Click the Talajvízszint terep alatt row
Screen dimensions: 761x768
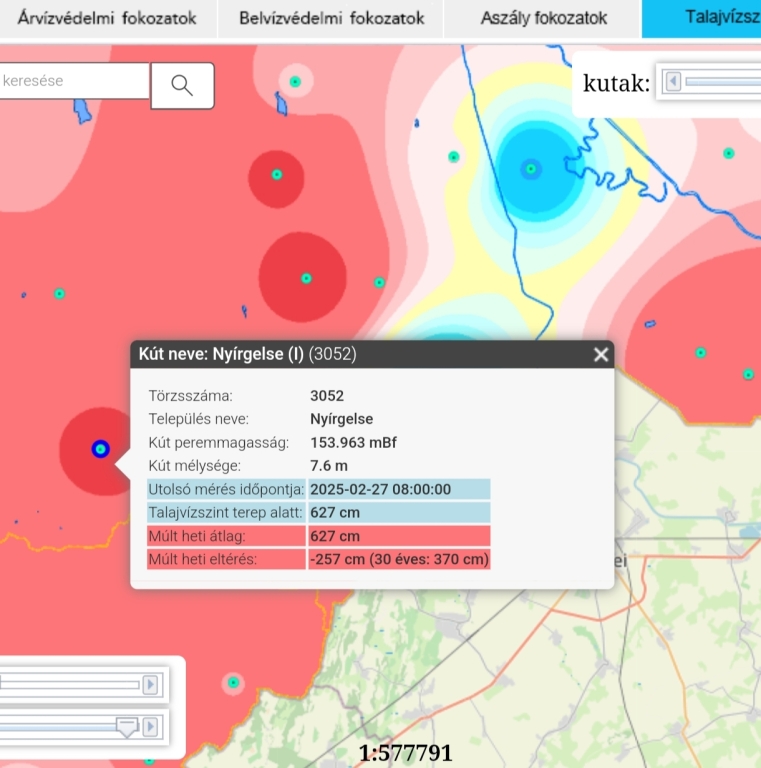(x=319, y=513)
